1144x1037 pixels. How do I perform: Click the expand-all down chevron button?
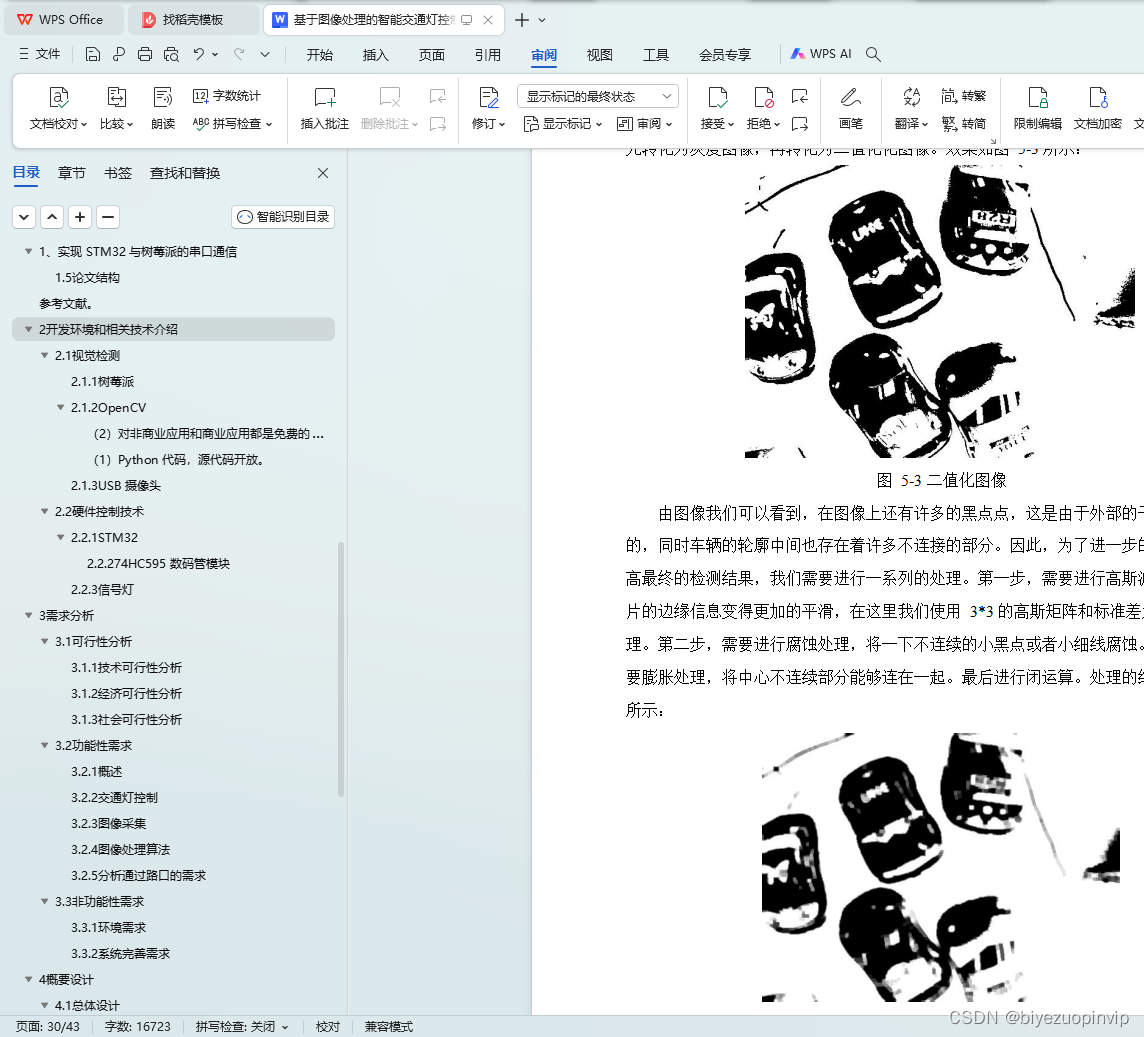24,217
